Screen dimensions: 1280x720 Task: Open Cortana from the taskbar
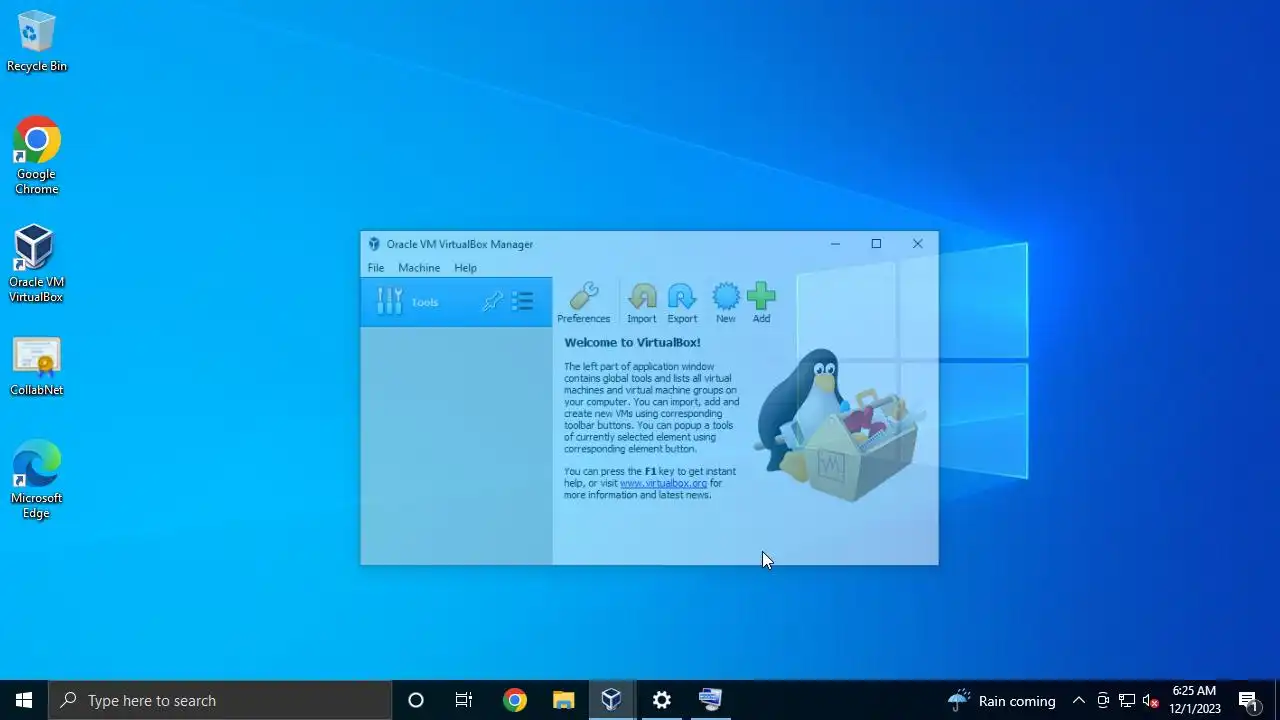[x=416, y=700]
